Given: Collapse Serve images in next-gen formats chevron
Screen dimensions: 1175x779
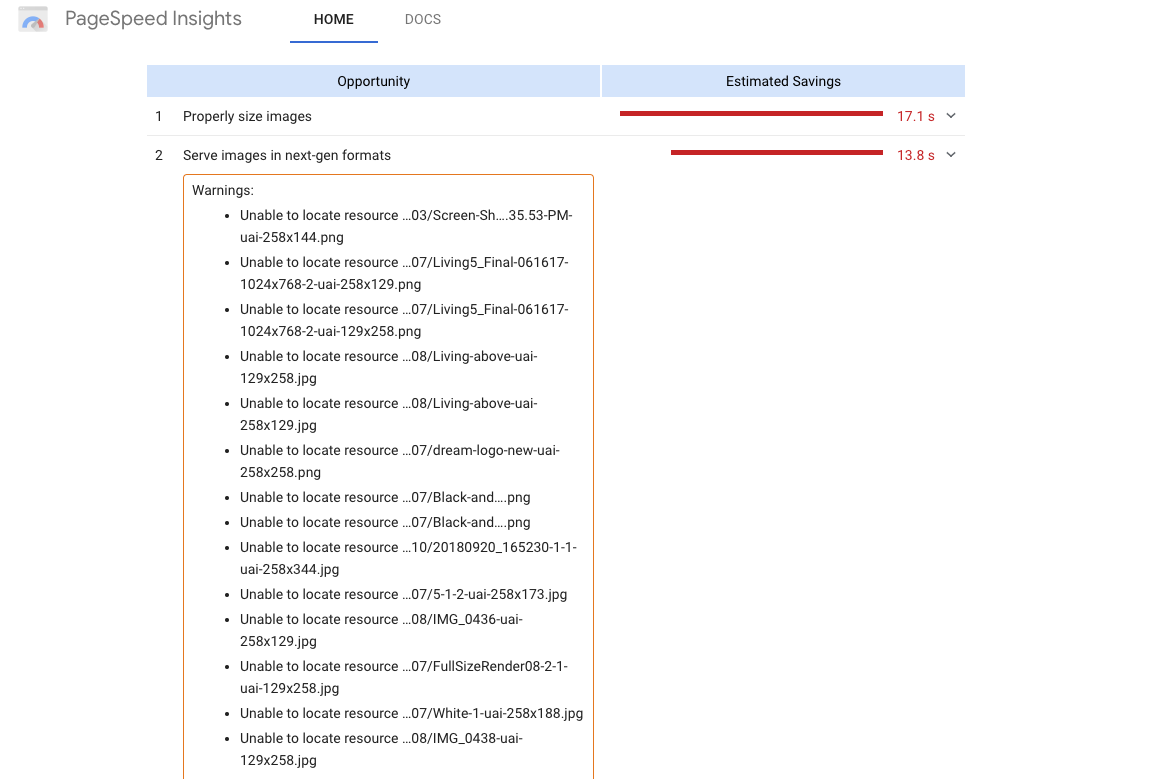Looking at the screenshot, I should click(x=951, y=155).
